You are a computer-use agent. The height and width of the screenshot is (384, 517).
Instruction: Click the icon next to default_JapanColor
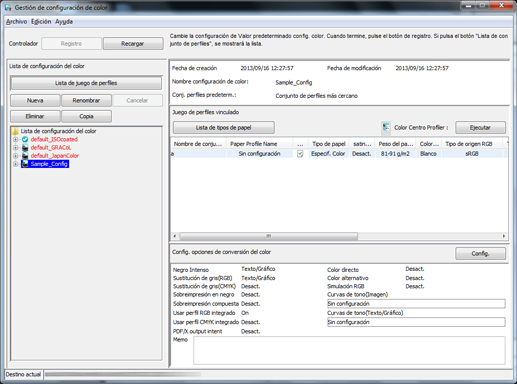(x=25, y=156)
